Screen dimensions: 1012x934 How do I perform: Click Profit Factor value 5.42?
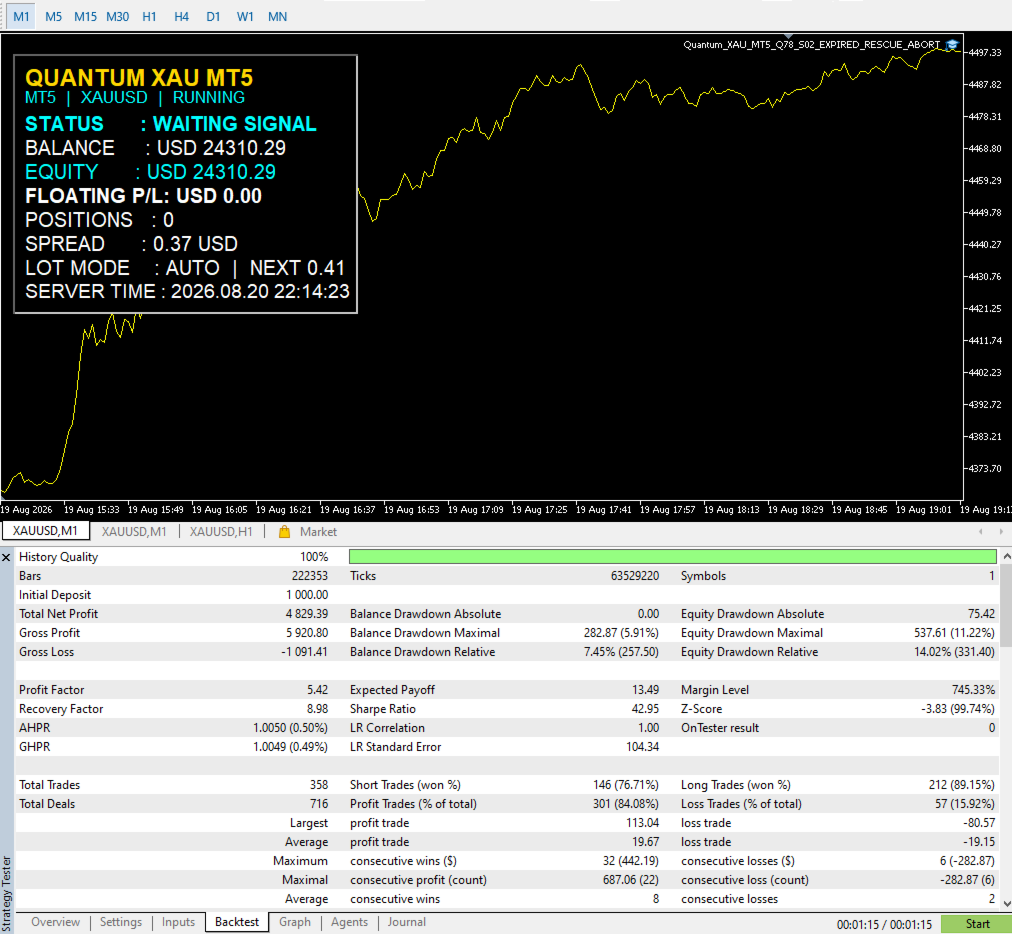click(317, 690)
